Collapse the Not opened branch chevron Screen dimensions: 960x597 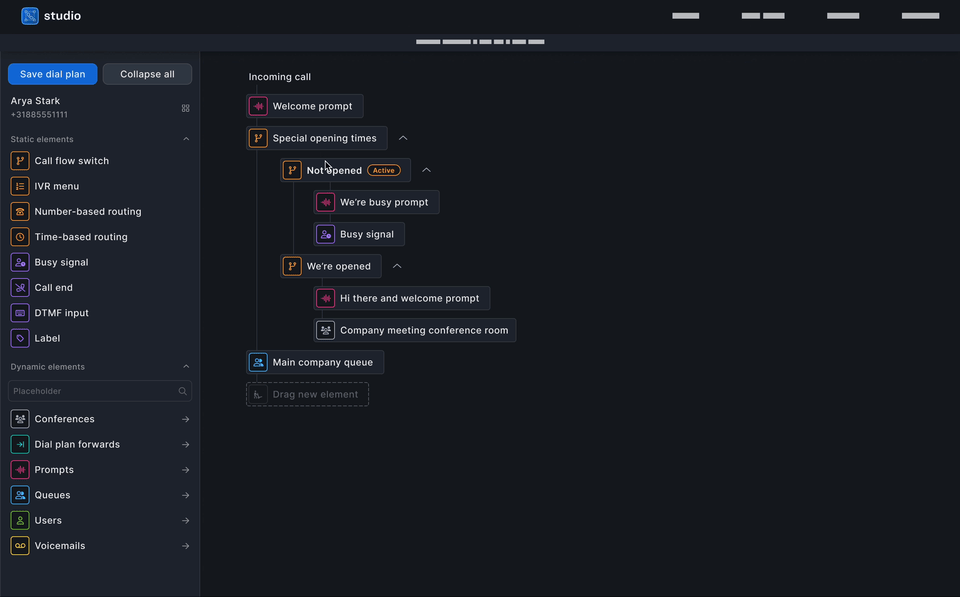426,170
